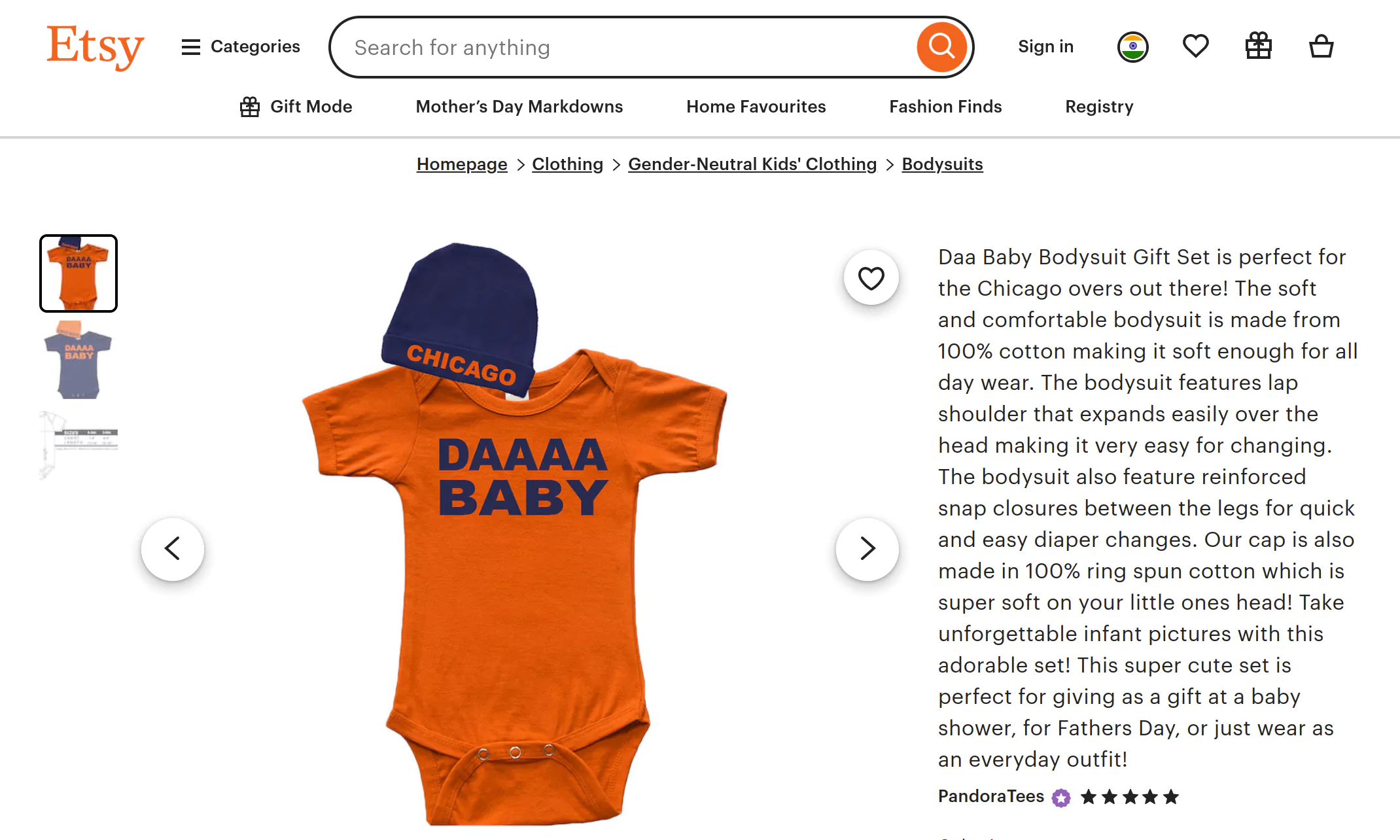
Task: Change region using the India flag icon
Action: click(x=1132, y=46)
